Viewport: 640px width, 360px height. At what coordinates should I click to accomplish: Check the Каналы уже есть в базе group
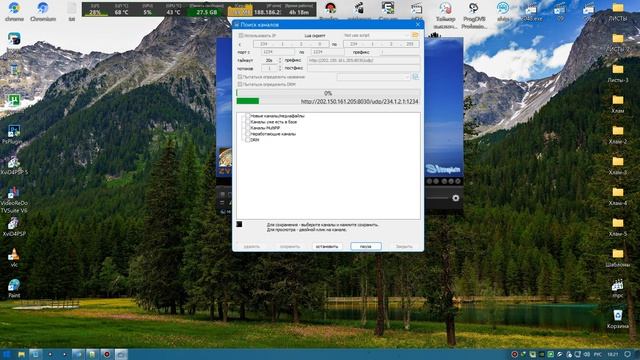[x=247, y=122]
